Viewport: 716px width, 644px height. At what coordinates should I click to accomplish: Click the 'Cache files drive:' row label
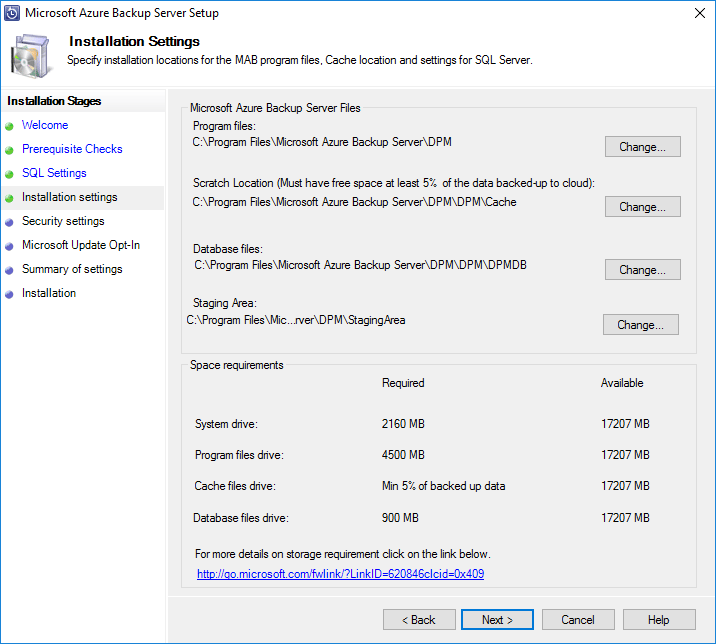[235, 486]
